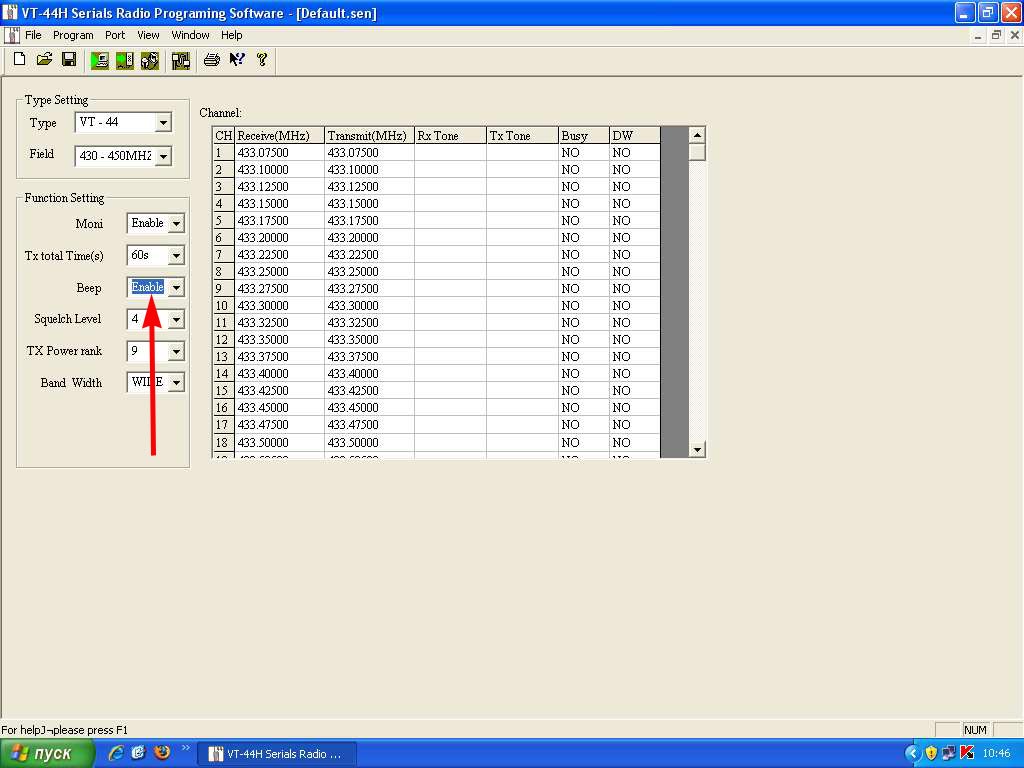The image size is (1024, 768).
Task: Open the Program menu
Action: click(73, 35)
